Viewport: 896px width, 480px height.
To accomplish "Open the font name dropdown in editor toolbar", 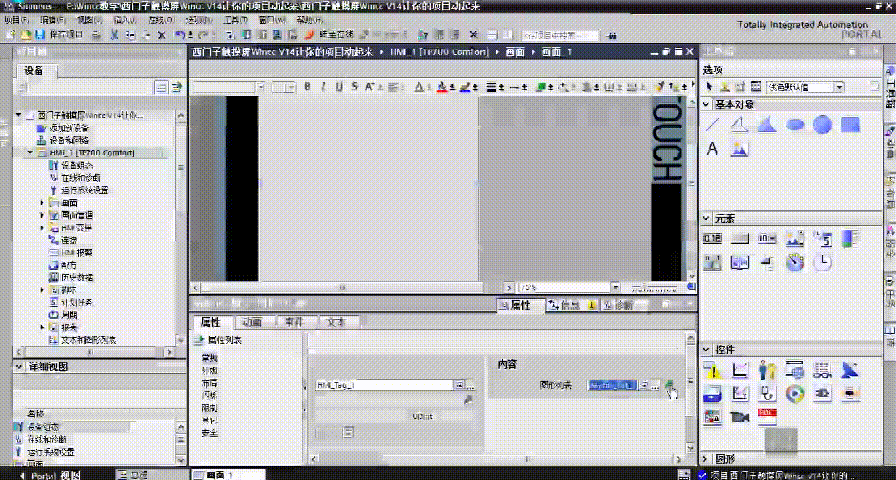I will tap(261, 87).
